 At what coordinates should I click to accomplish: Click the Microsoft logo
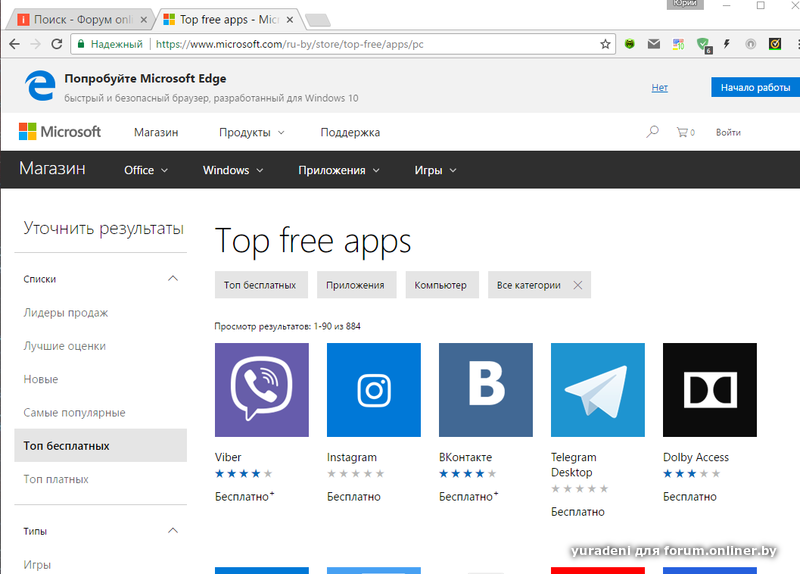tap(60, 132)
